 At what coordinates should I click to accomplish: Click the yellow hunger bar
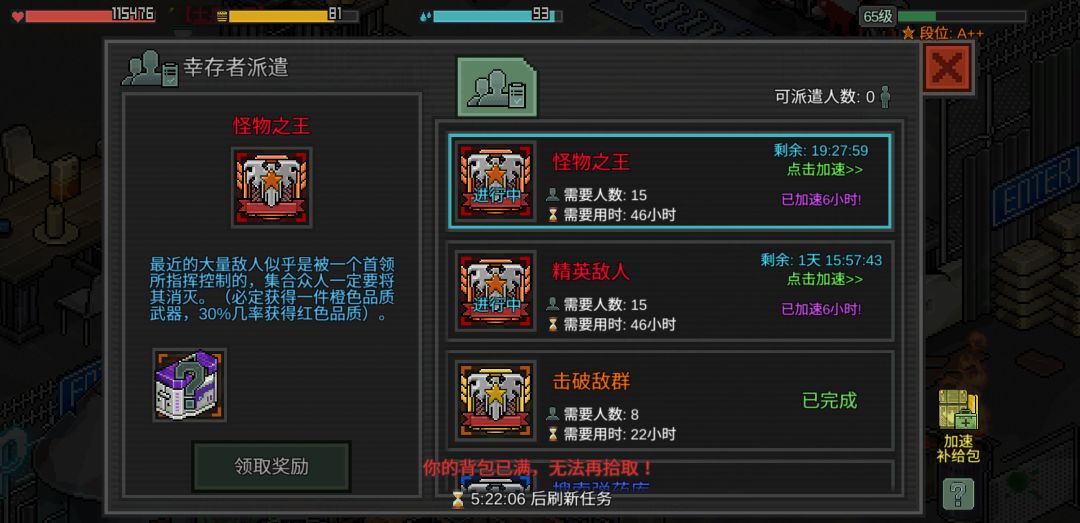293,15
